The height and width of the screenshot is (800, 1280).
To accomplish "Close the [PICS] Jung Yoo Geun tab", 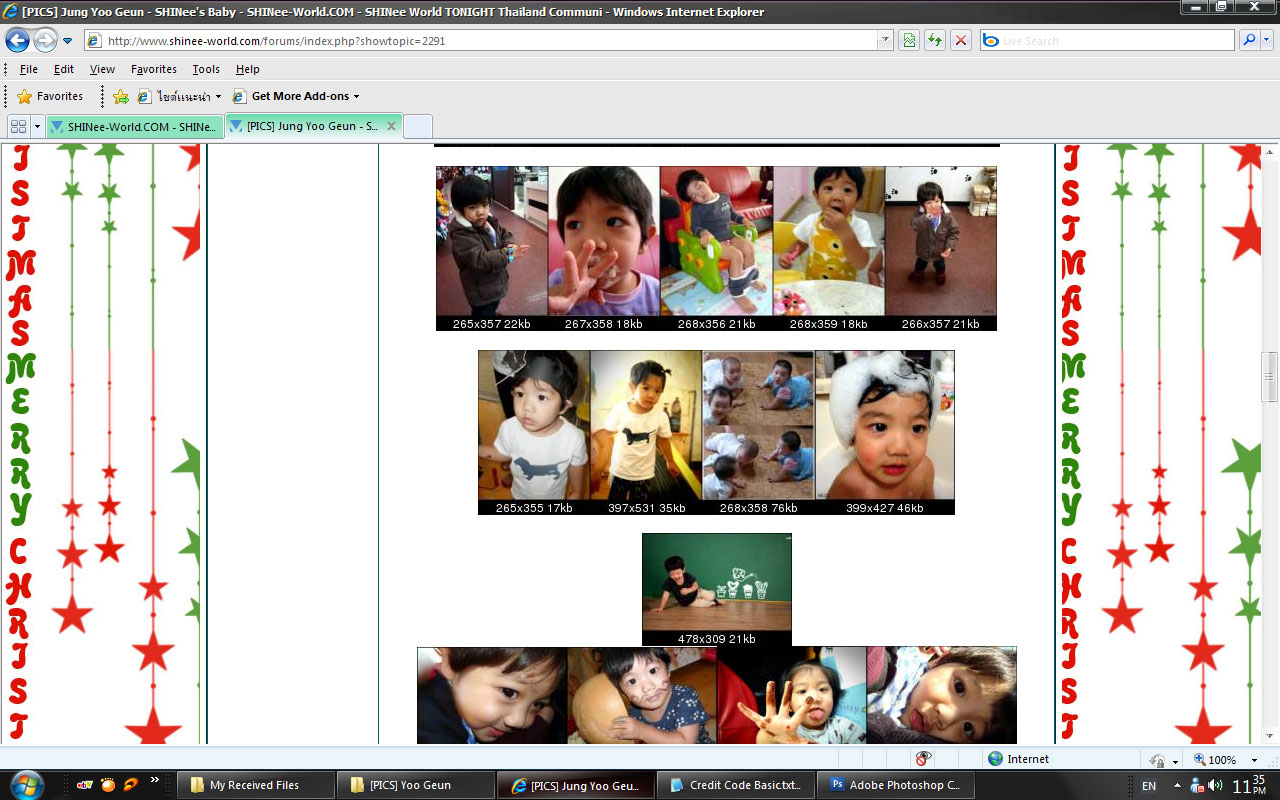I will (x=392, y=127).
